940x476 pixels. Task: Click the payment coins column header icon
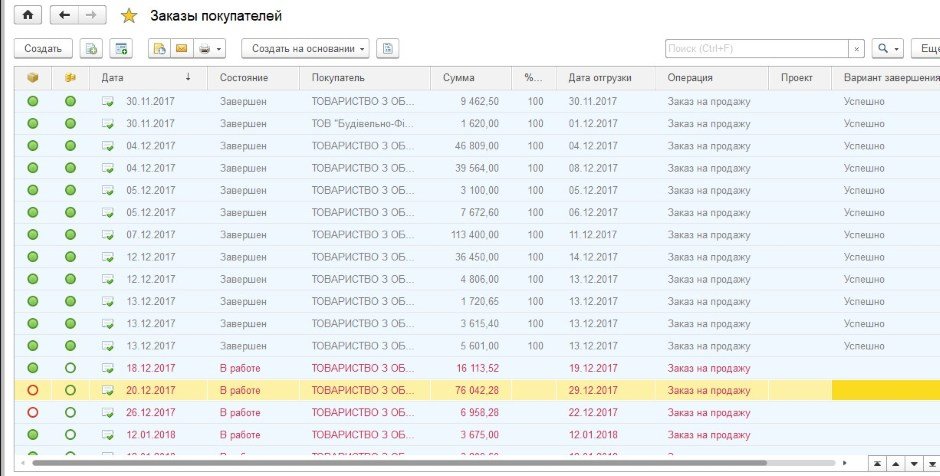[70, 77]
